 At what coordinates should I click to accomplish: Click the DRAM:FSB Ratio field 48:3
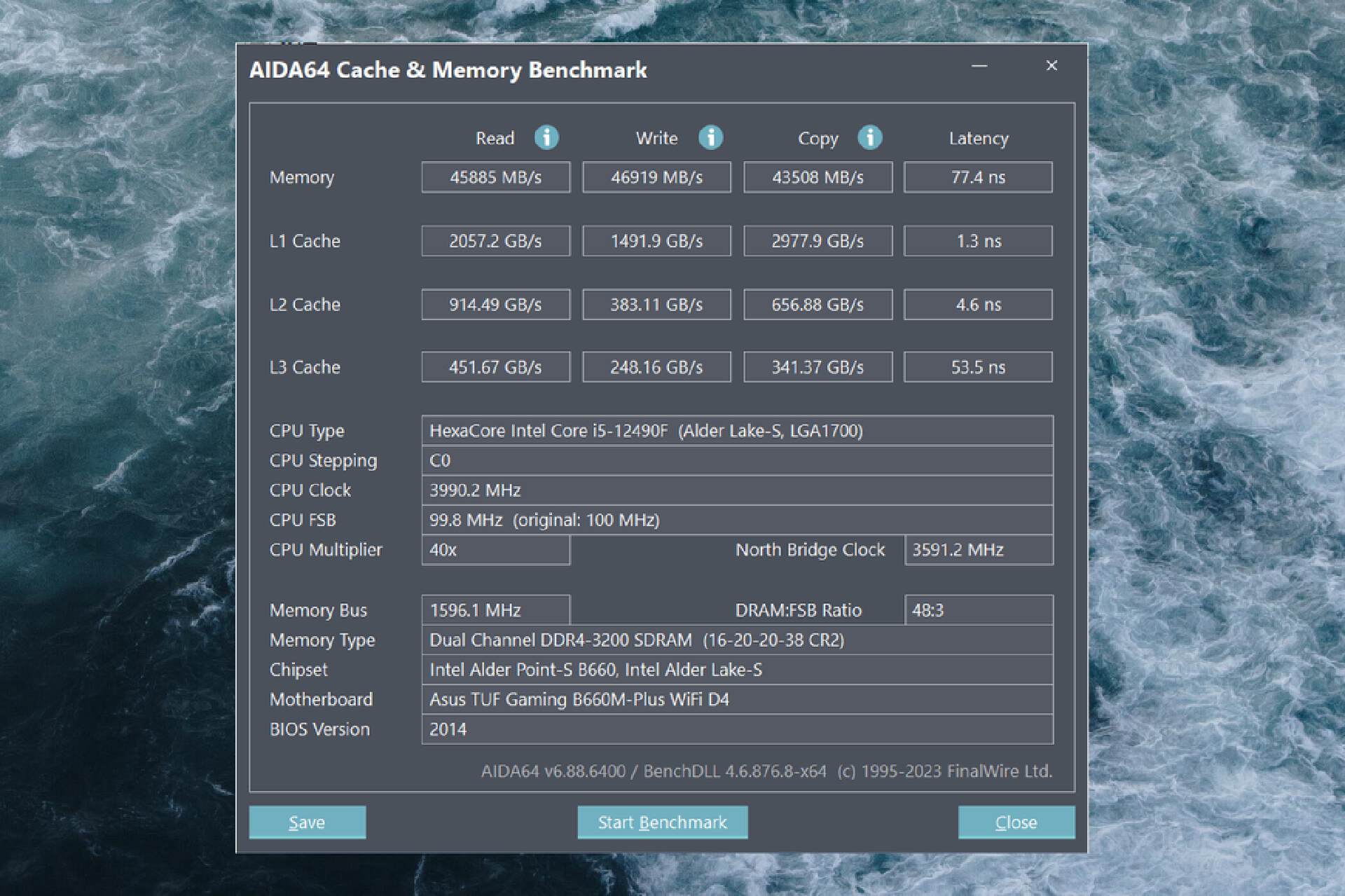[978, 610]
